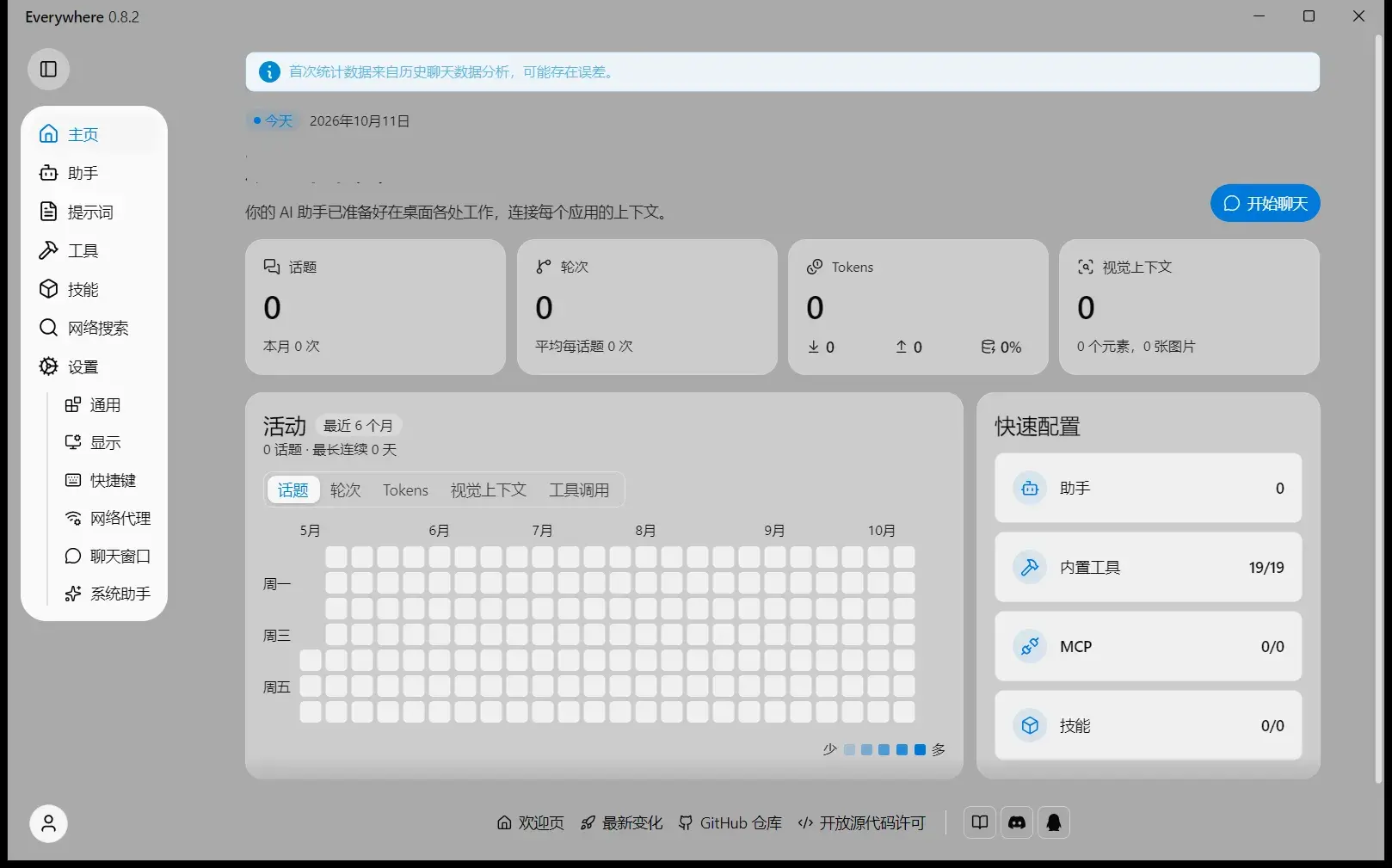Click the 开始聊天 start chat button
Viewport: 1392px width, 868px height.
coord(1265,203)
